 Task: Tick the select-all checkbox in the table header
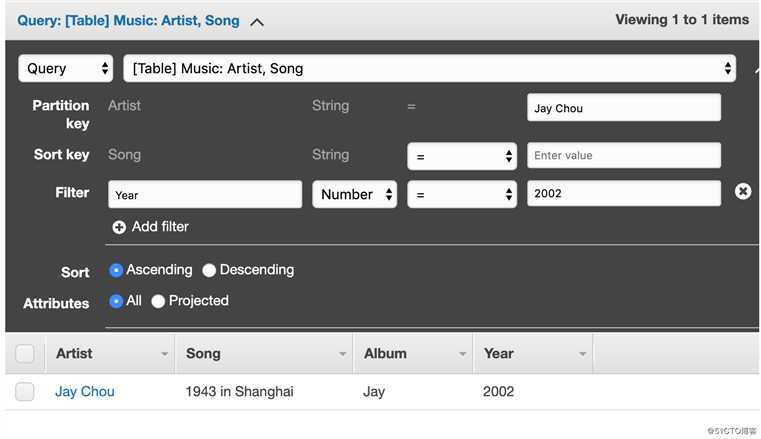[25, 354]
